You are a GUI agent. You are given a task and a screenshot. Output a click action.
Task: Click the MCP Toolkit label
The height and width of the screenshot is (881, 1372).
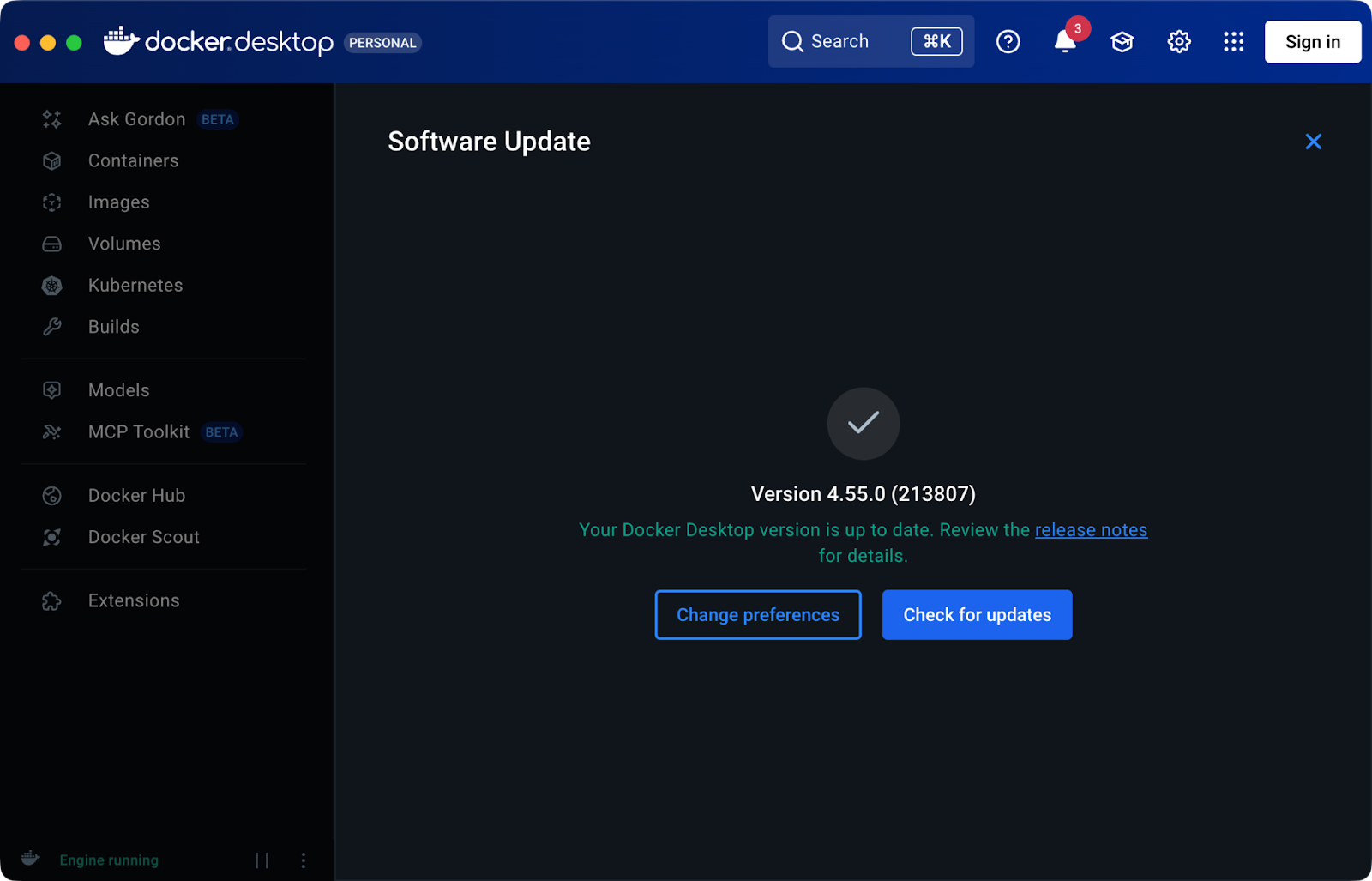pyautogui.click(x=139, y=432)
